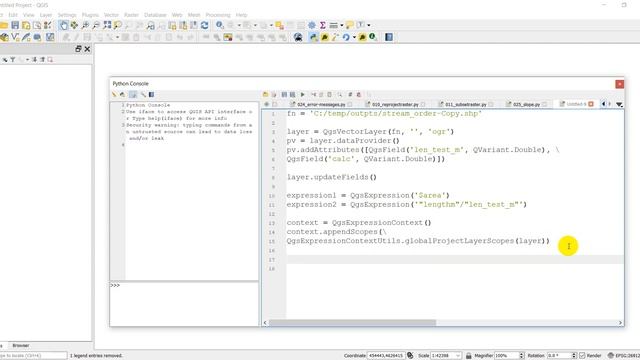Open the Vector menu
This screenshot has height=360, width=640.
pyautogui.click(x=111, y=15)
